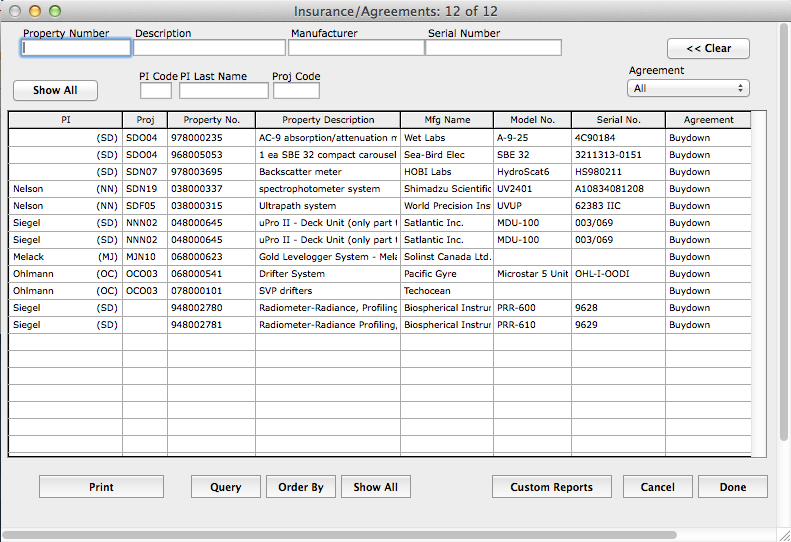
Task: Select the Drifter System row
Action: 327,274
